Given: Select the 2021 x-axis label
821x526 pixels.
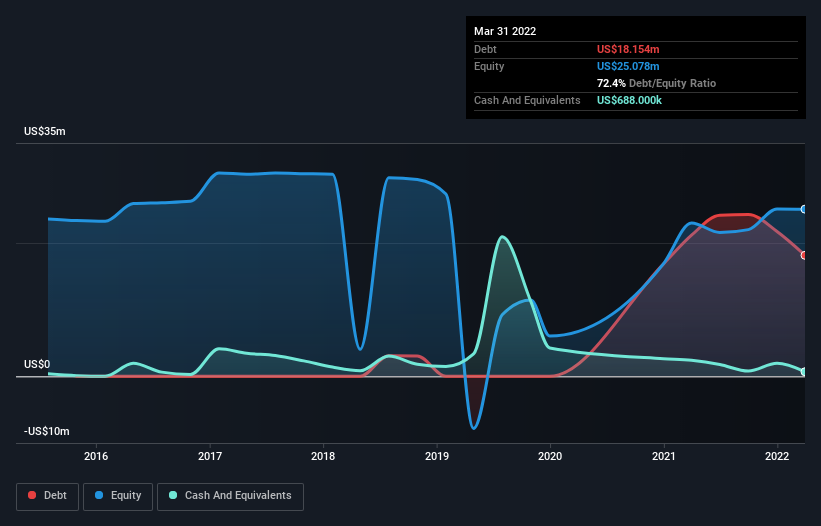Looking at the screenshot, I should [x=663, y=456].
